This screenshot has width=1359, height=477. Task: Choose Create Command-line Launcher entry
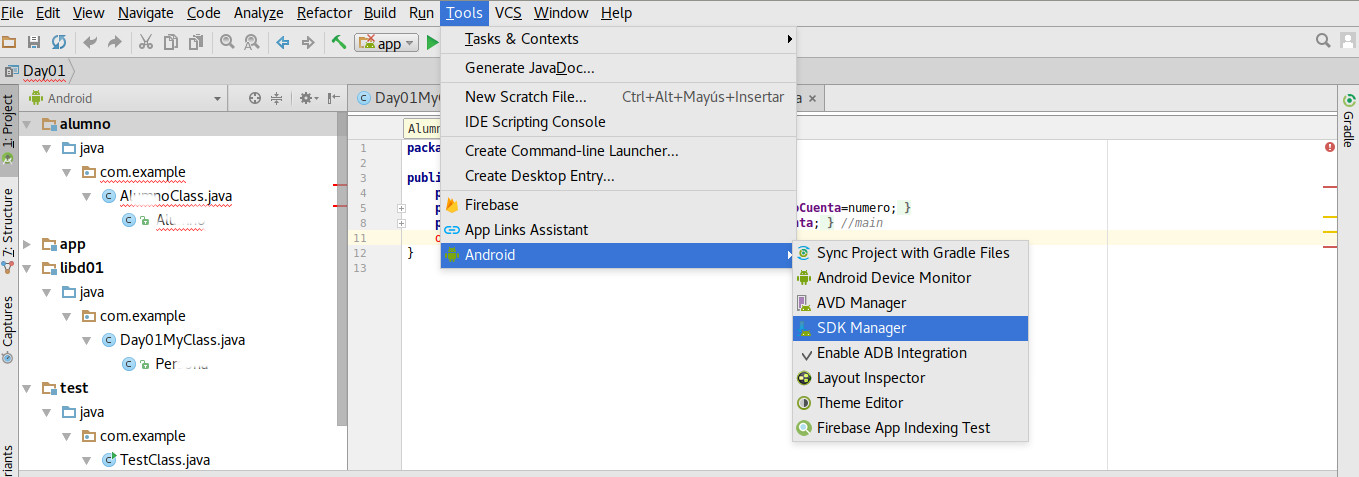pyautogui.click(x=618, y=151)
